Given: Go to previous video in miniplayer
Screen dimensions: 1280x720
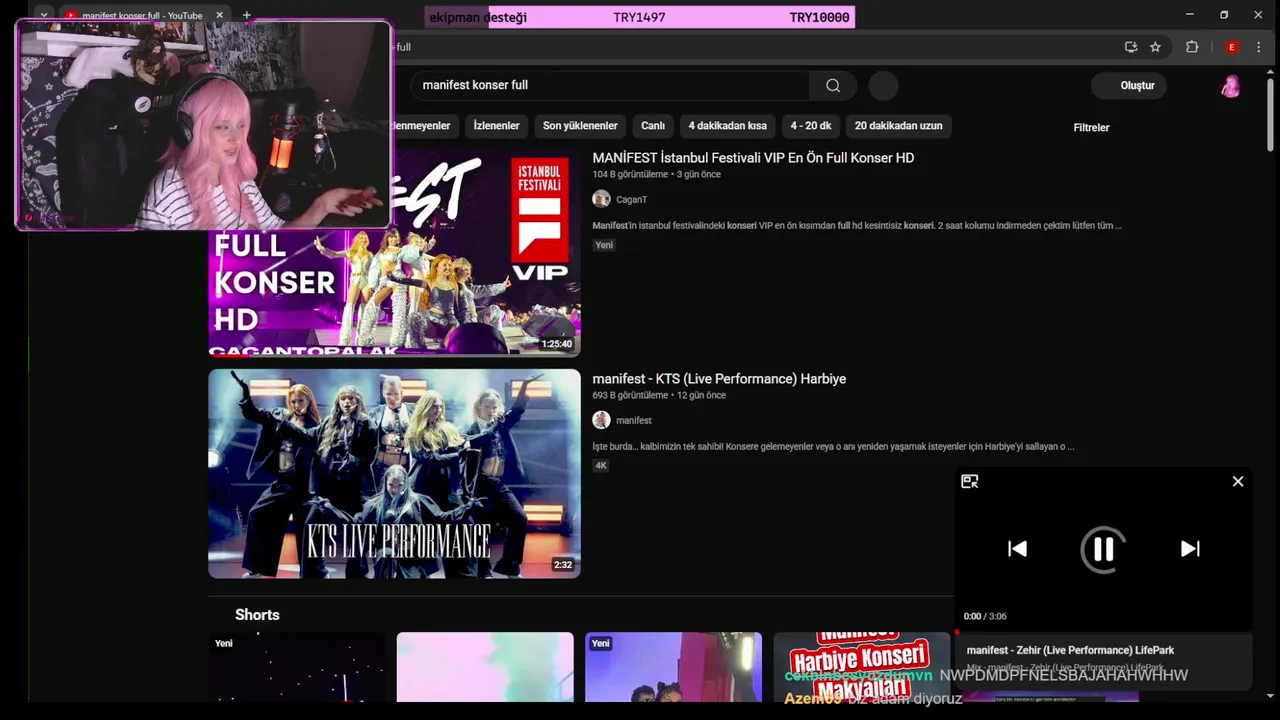Looking at the screenshot, I should pyautogui.click(x=1017, y=548).
